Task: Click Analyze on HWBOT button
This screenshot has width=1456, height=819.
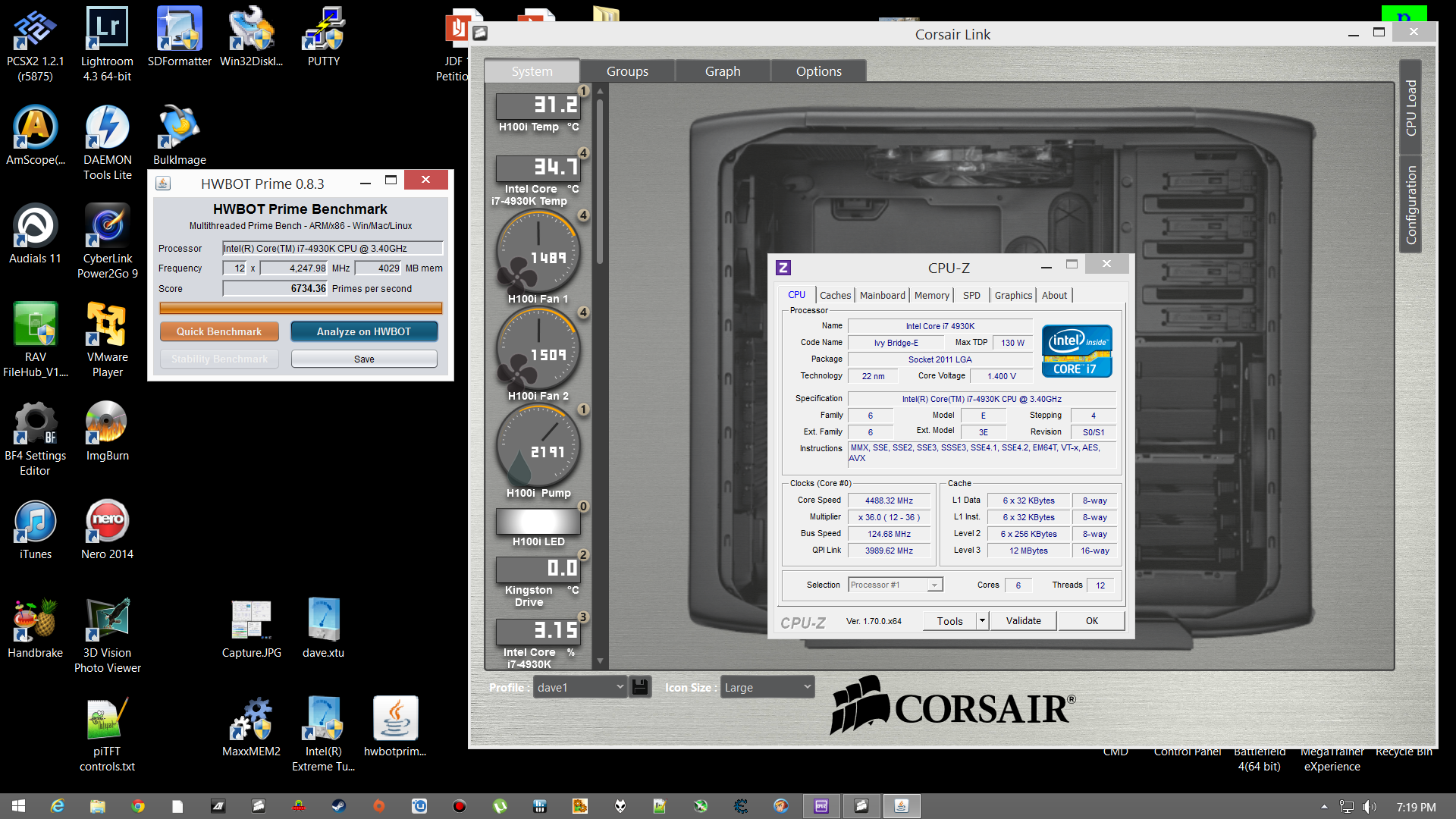Action: [364, 331]
